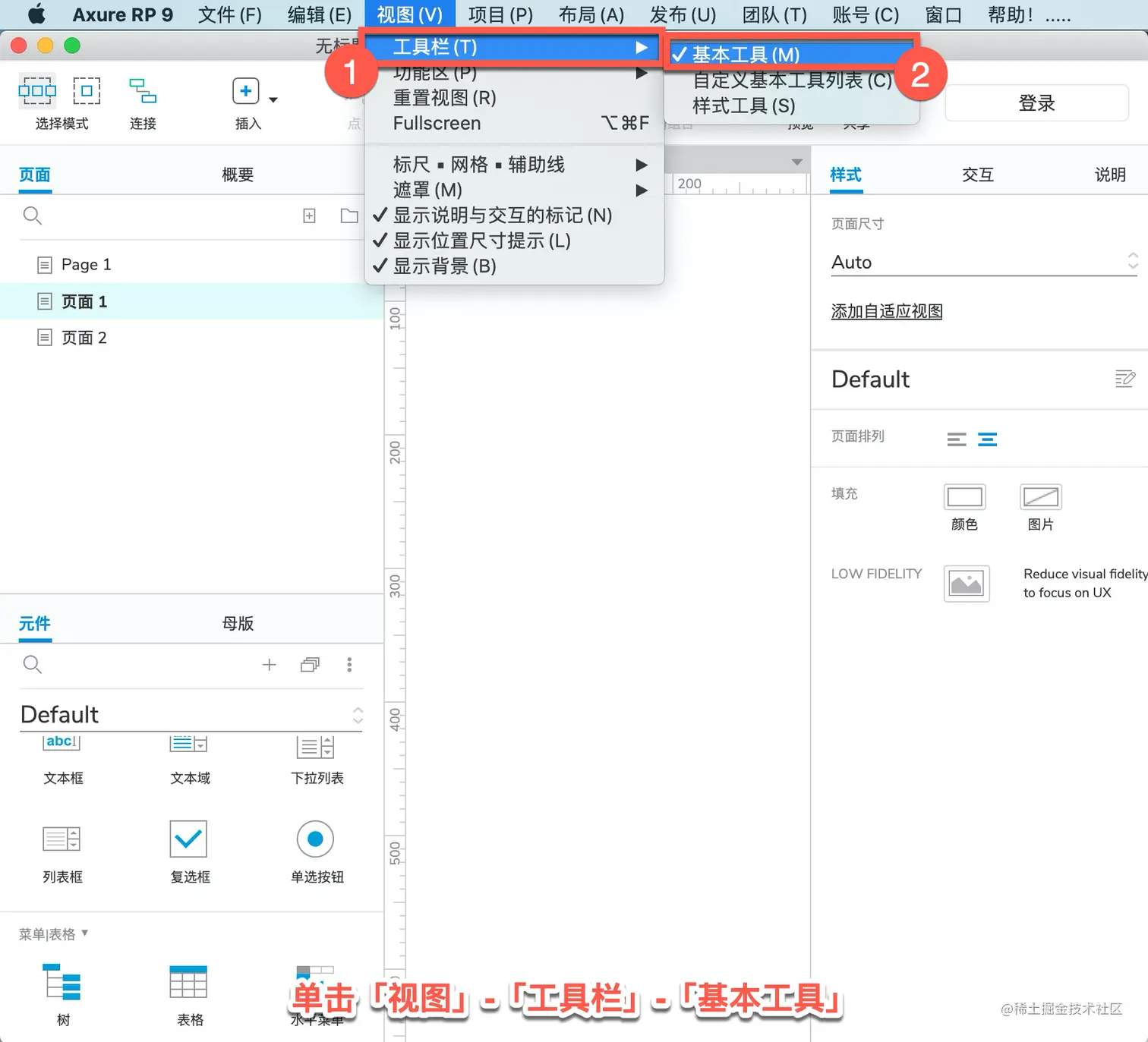The image size is (1148, 1042).
Task: Set page alignment to left
Action: pos(957,439)
